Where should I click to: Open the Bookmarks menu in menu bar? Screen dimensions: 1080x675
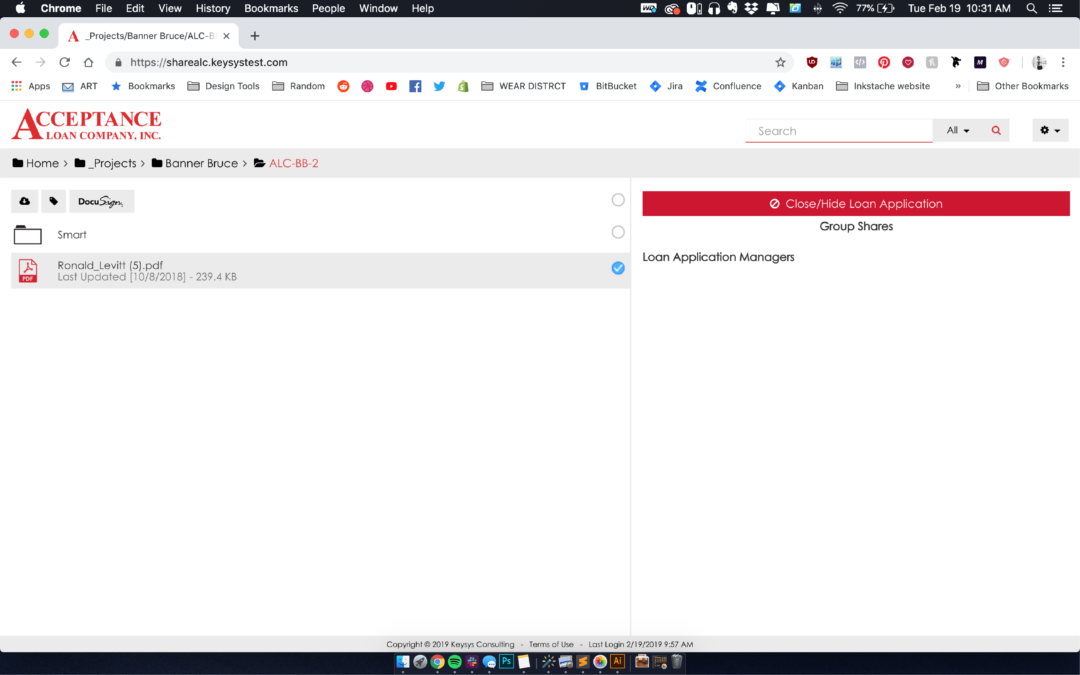[x=271, y=8]
